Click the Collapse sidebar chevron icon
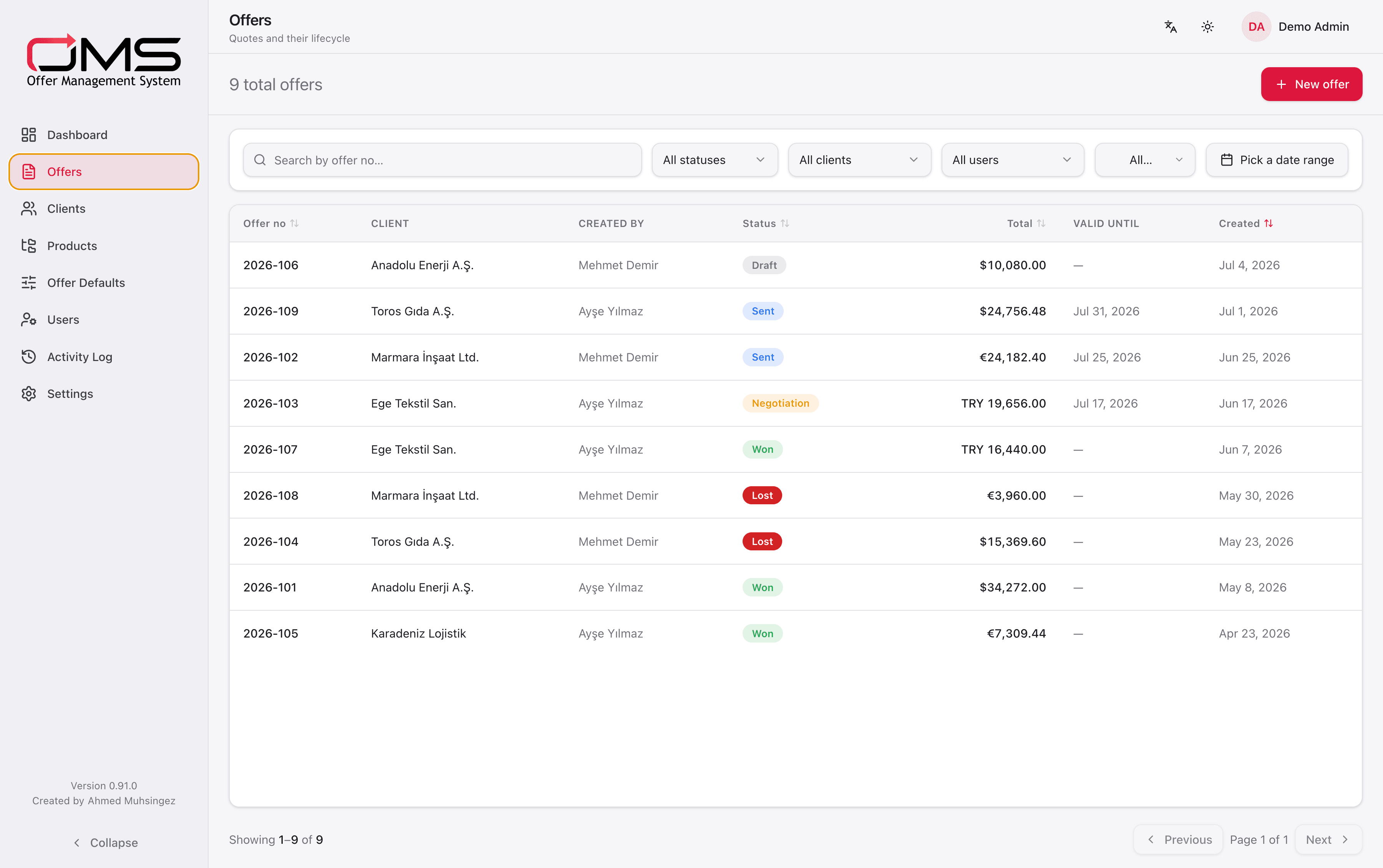1383x868 pixels. (x=77, y=843)
